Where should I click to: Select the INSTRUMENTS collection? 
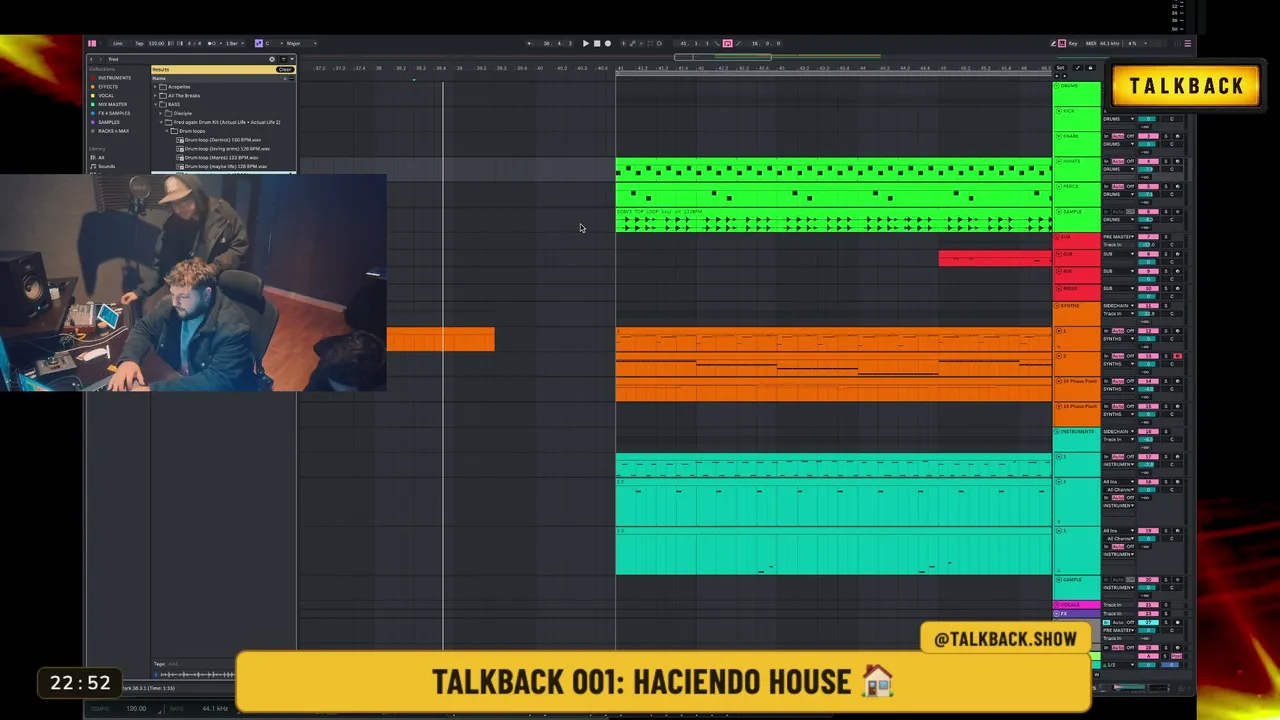tap(114, 78)
